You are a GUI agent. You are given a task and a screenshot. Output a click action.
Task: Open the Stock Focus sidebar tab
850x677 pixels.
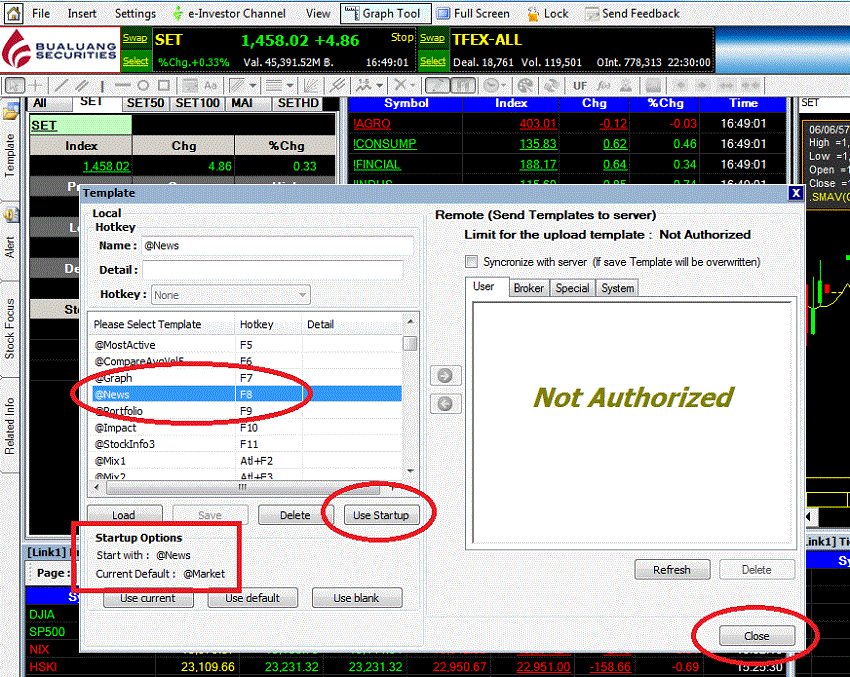tap(10, 329)
